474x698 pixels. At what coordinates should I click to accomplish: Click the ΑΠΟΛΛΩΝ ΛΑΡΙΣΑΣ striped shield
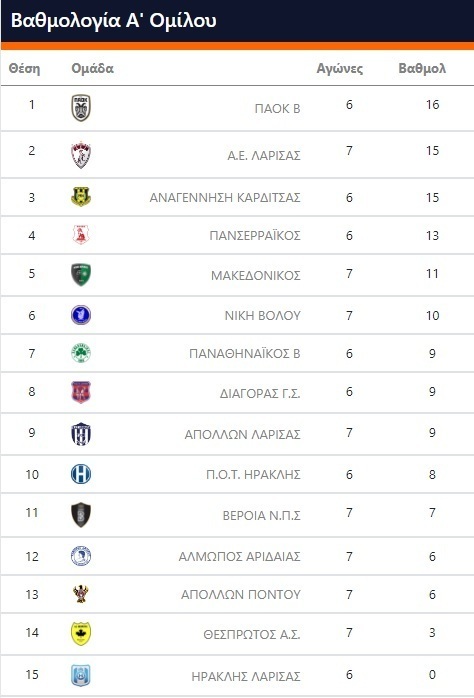tap(81, 434)
